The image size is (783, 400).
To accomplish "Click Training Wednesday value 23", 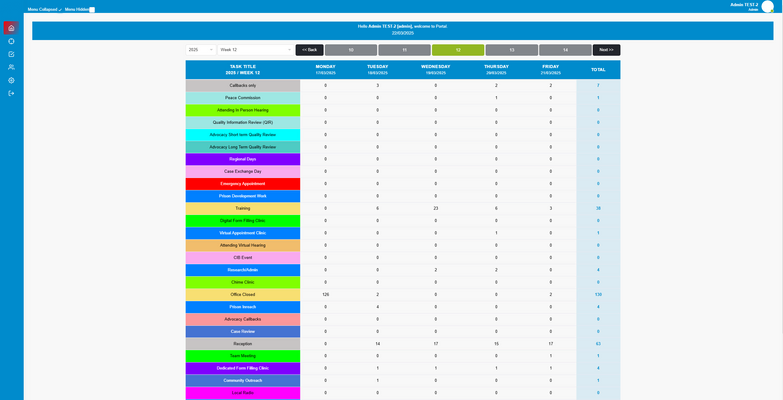I will (x=435, y=208).
